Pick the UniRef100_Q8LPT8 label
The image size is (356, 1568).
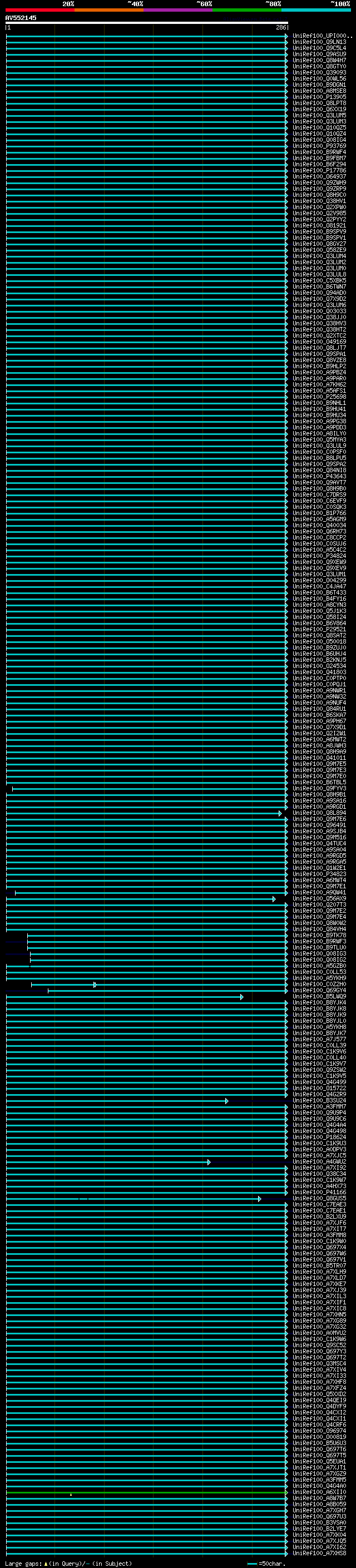tap(319, 103)
